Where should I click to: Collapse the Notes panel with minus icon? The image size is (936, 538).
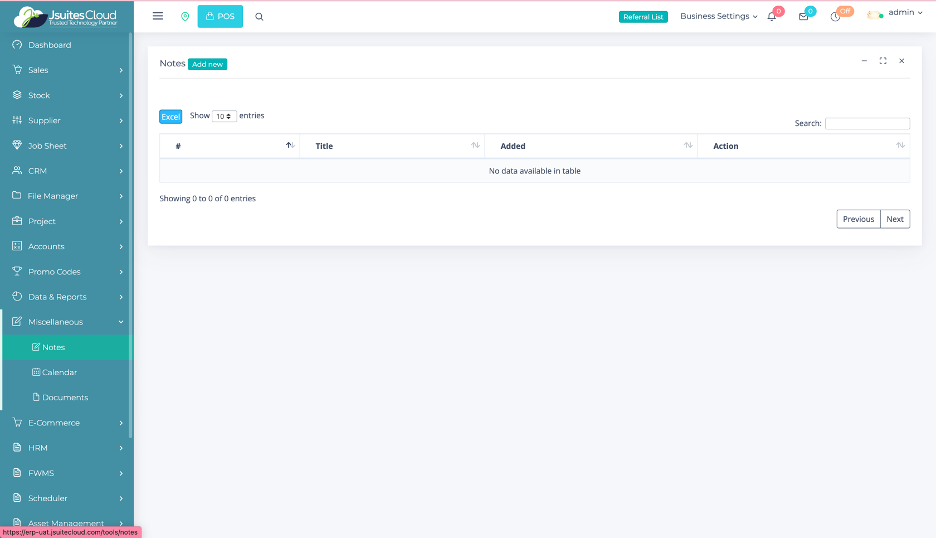click(x=864, y=61)
